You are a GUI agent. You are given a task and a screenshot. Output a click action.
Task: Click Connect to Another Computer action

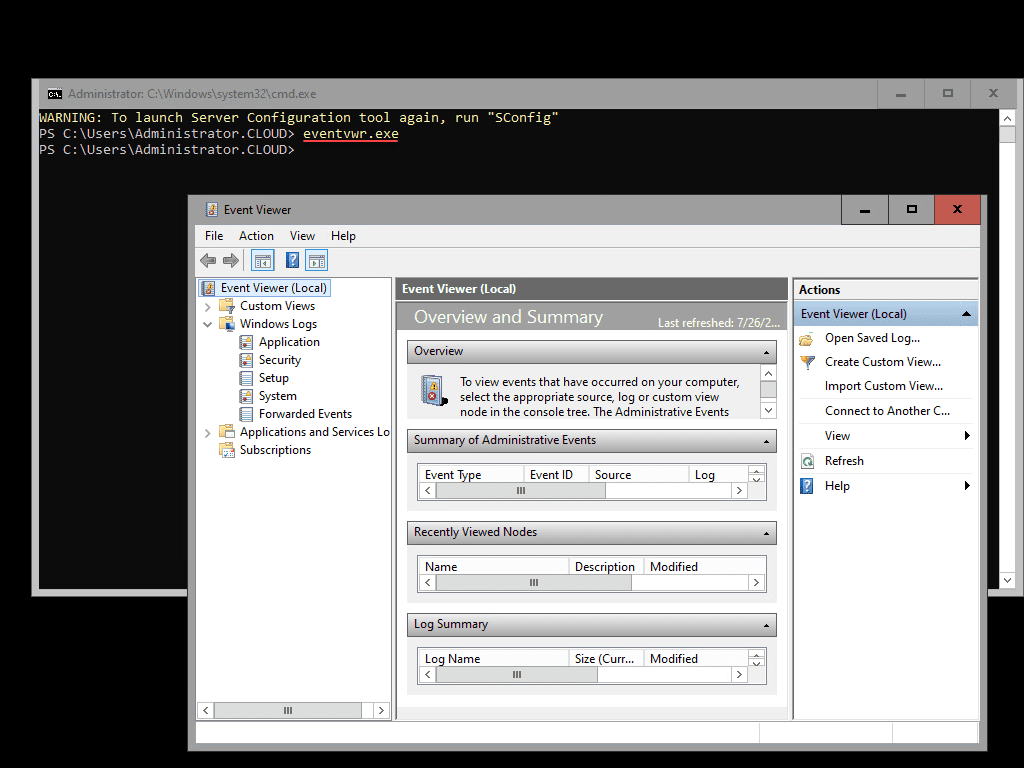(x=887, y=411)
